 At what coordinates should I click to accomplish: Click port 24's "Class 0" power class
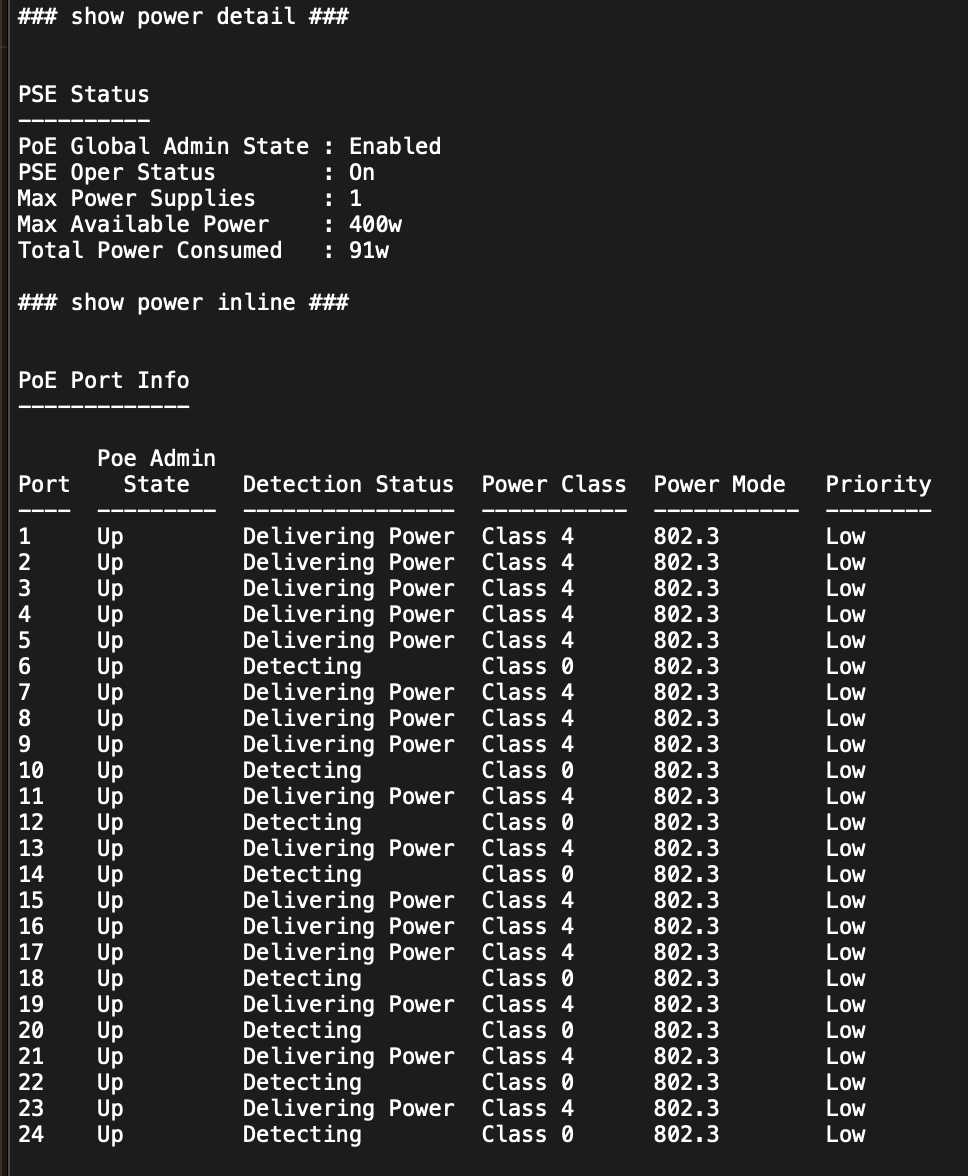click(x=527, y=1134)
